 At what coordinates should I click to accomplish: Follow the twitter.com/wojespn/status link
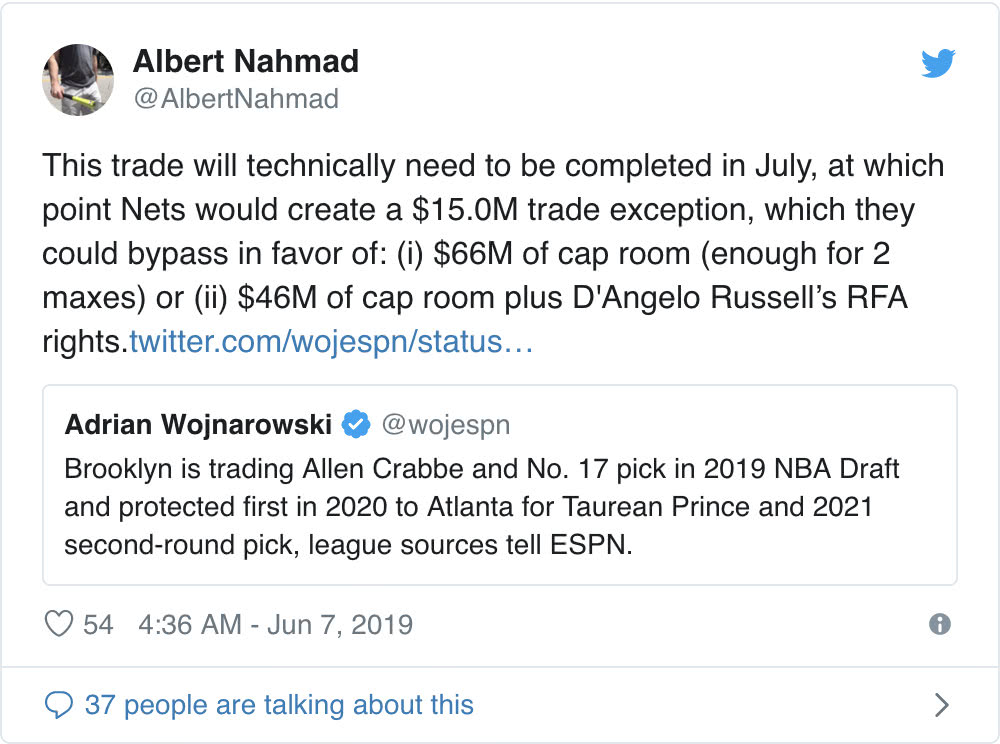click(331, 342)
